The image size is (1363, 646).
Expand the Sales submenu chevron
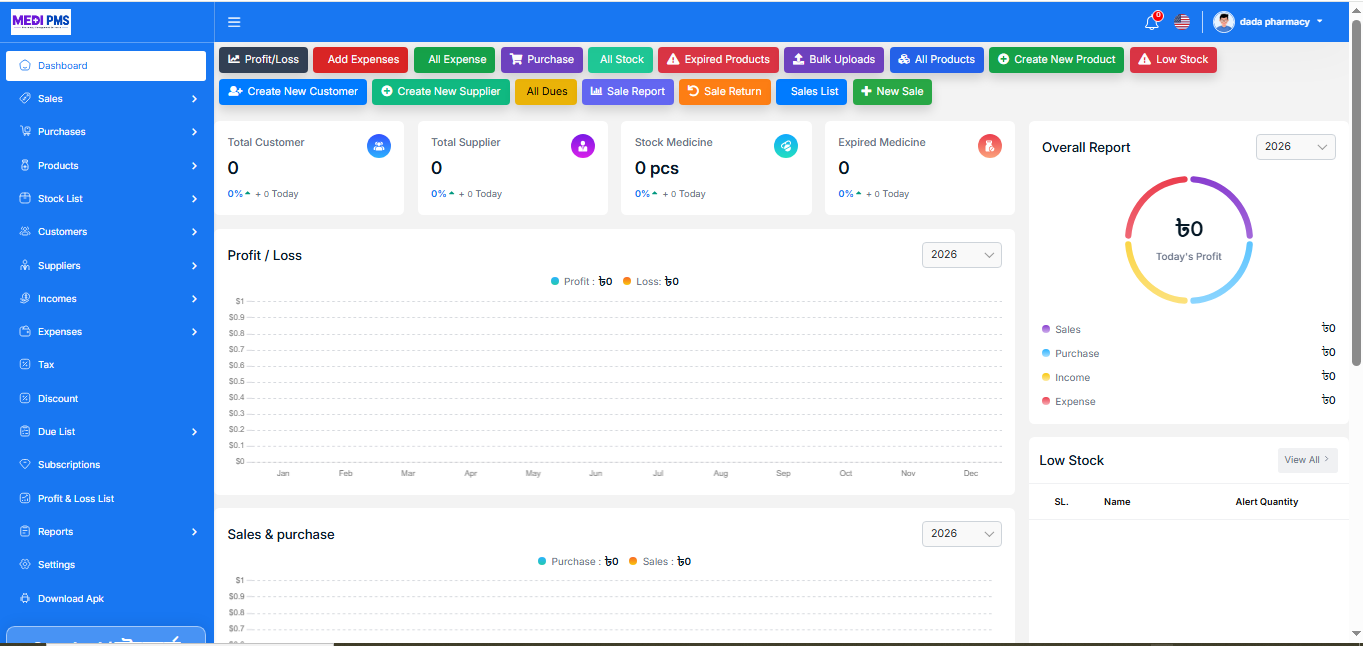pos(194,99)
